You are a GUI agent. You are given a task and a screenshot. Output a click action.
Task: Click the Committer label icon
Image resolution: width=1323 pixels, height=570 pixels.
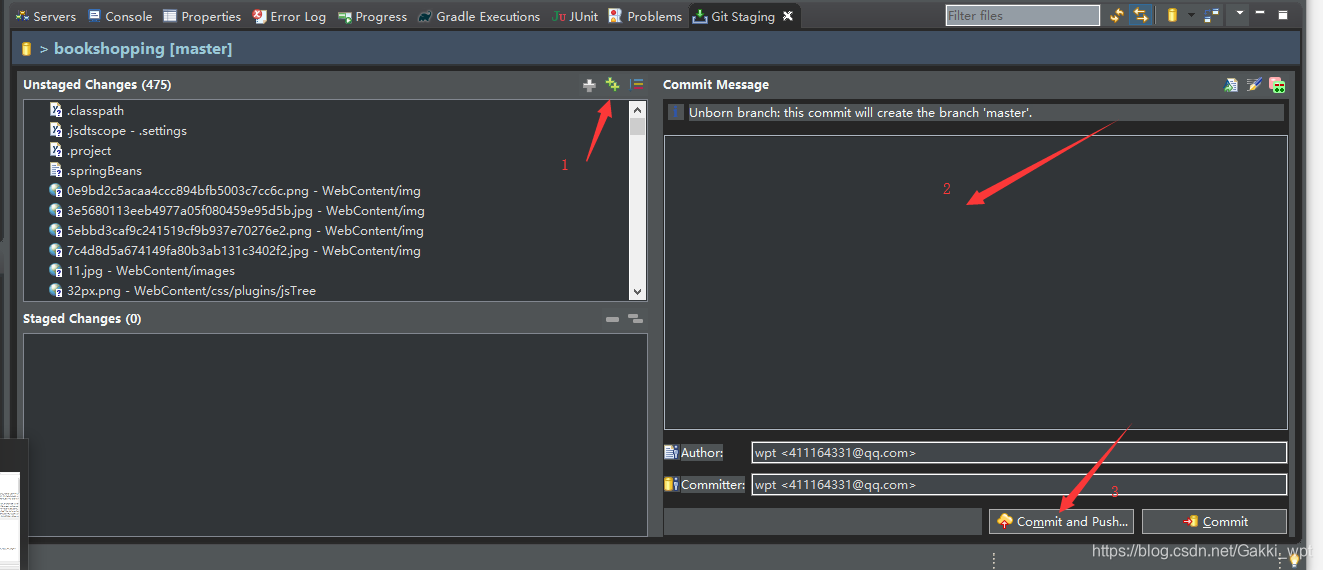point(671,484)
